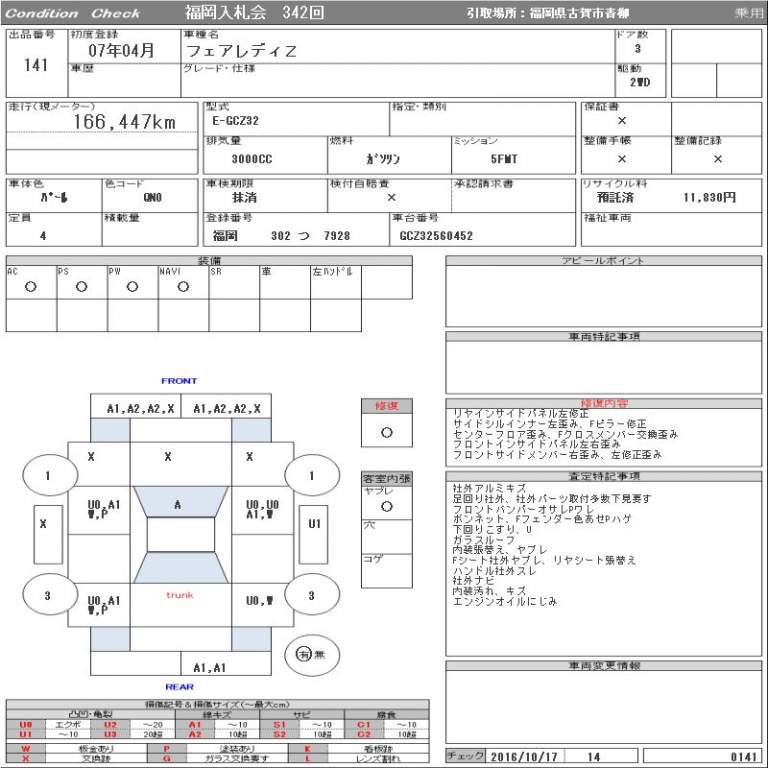Select the ヤブレ interior condition circle

click(x=386, y=506)
